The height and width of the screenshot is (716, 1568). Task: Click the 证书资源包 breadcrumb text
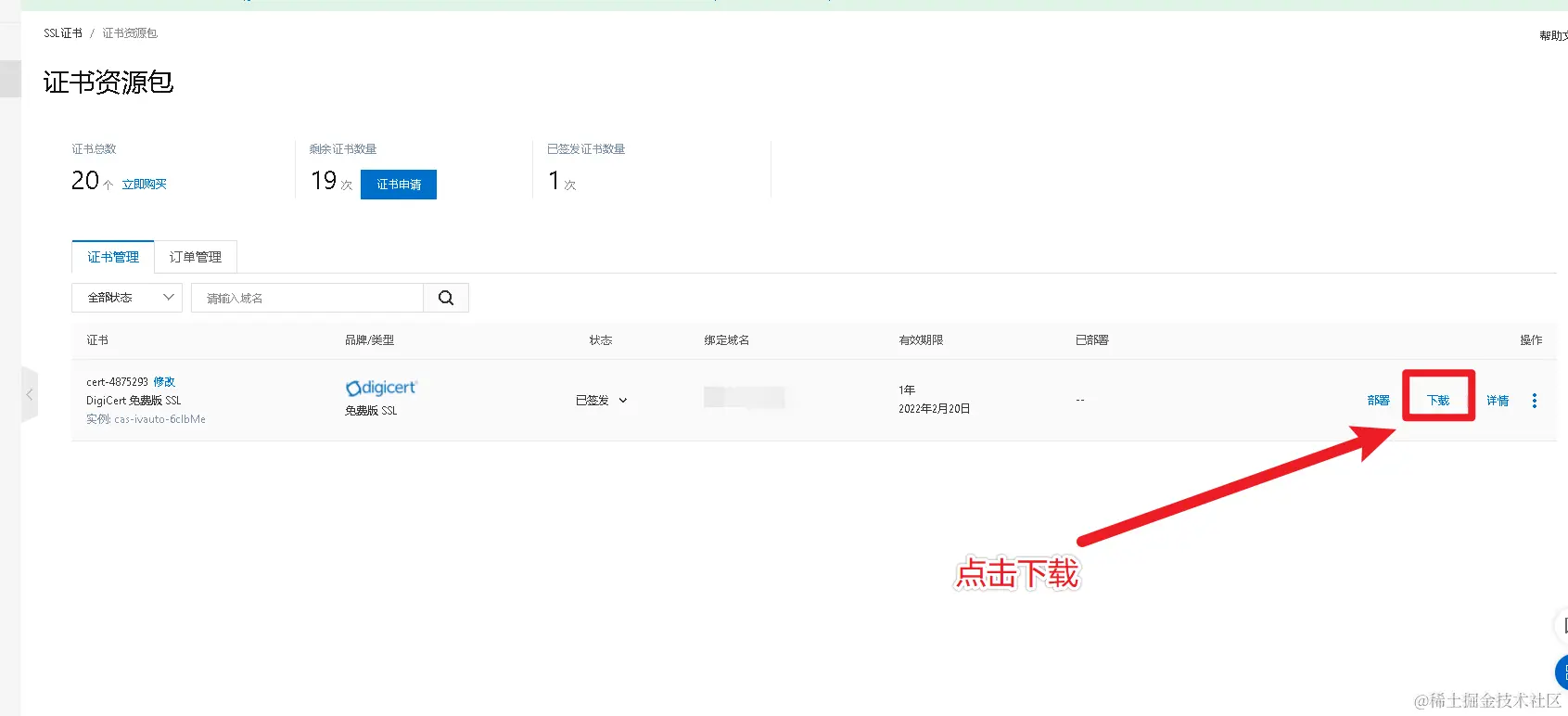(130, 33)
